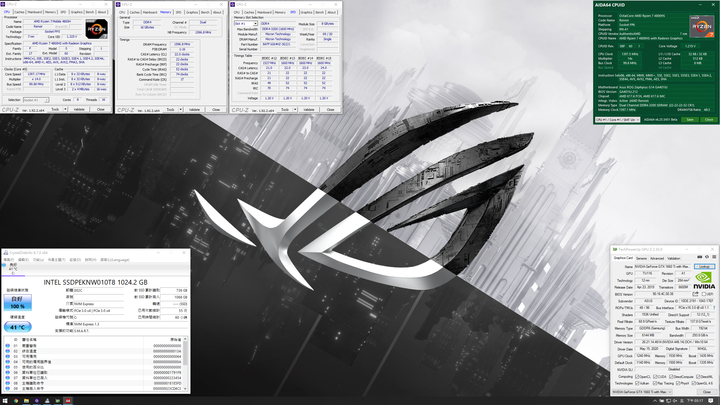This screenshot has height=405, width=720.
Task: Click the red AIDA64 taskbar icon
Action: tap(68, 401)
